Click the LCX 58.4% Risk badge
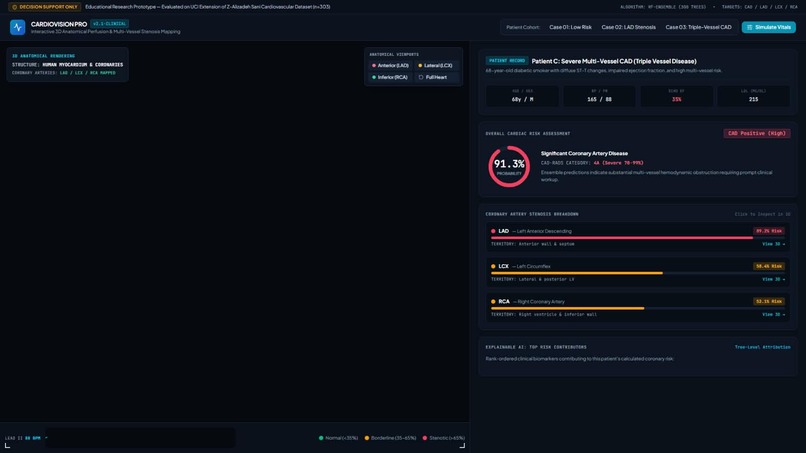 pos(769,266)
